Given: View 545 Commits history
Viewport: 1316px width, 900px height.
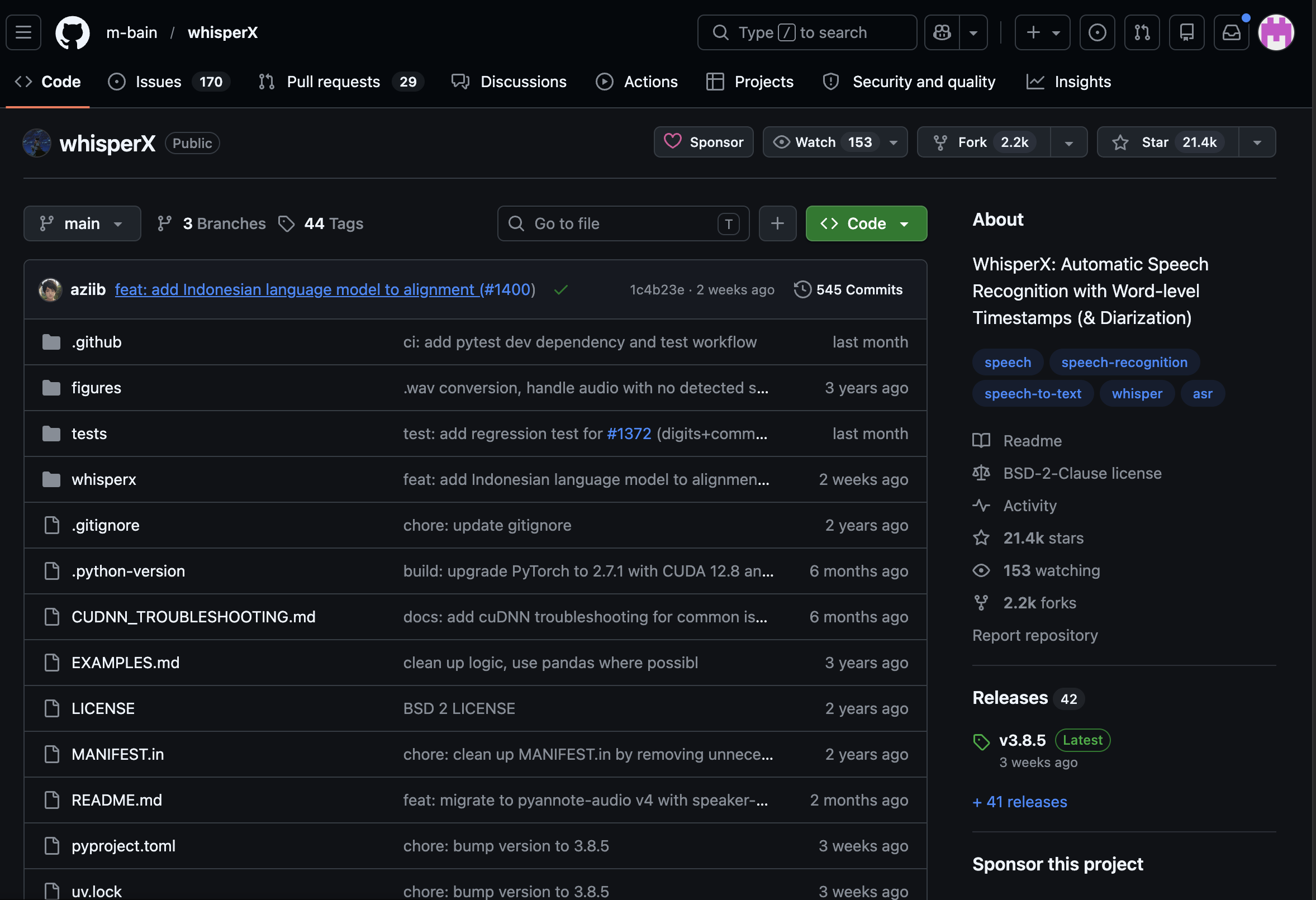Looking at the screenshot, I should tap(848, 289).
